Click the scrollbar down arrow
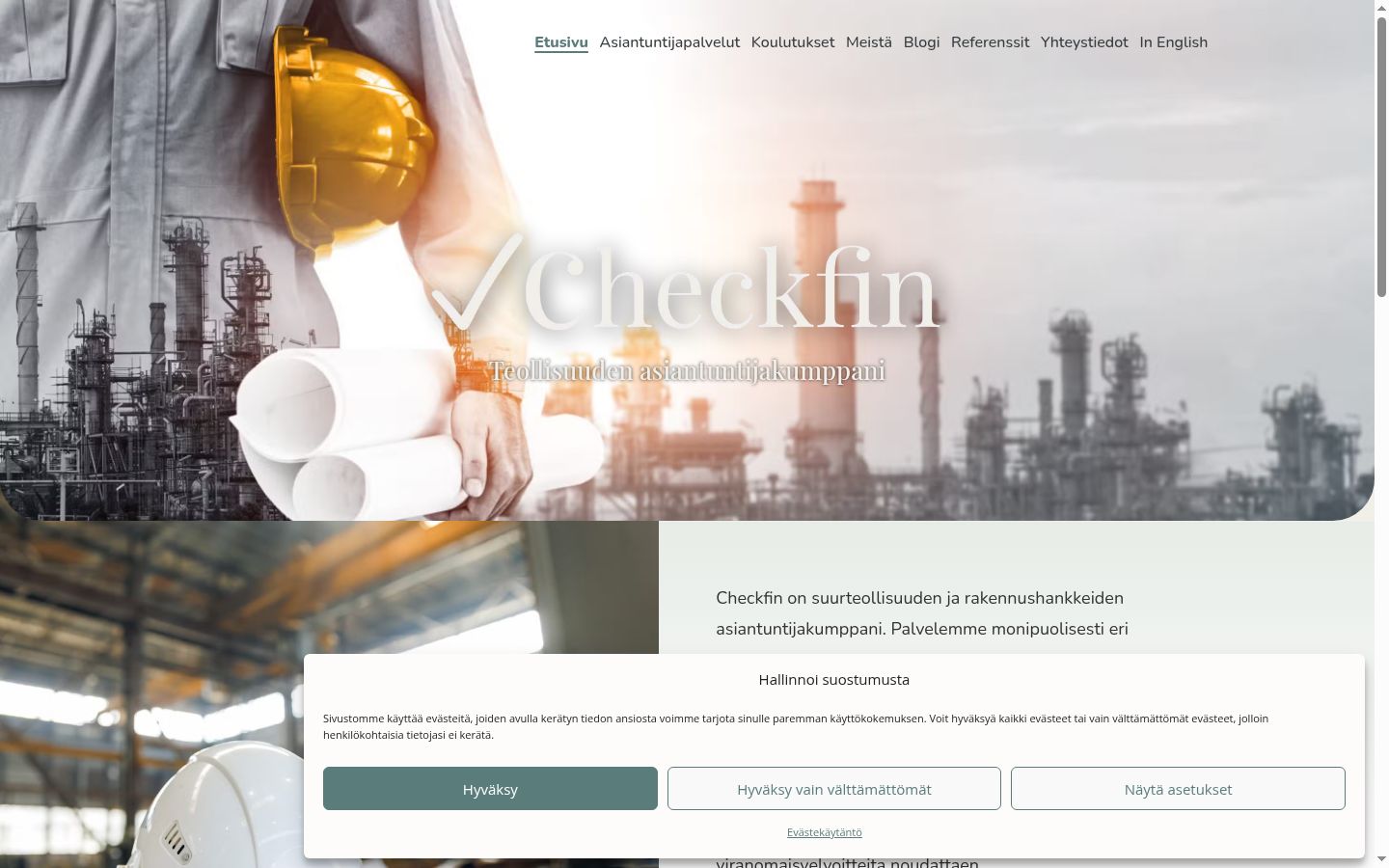 click(x=1381, y=859)
